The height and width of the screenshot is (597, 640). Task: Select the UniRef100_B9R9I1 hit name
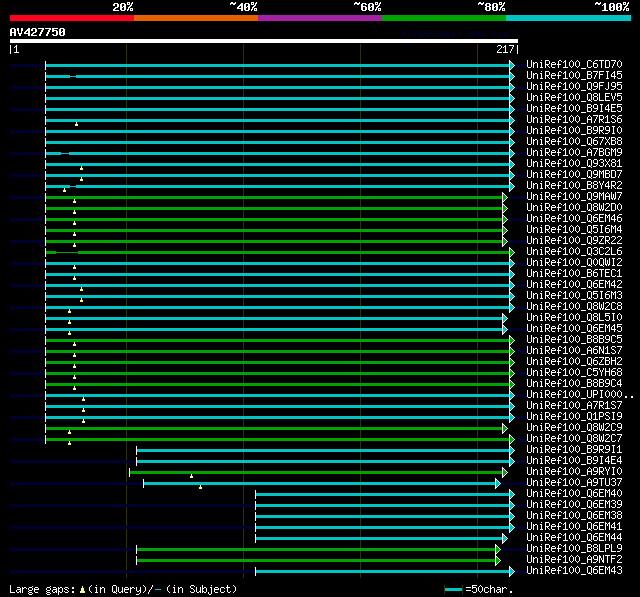pyautogui.click(x=574, y=450)
